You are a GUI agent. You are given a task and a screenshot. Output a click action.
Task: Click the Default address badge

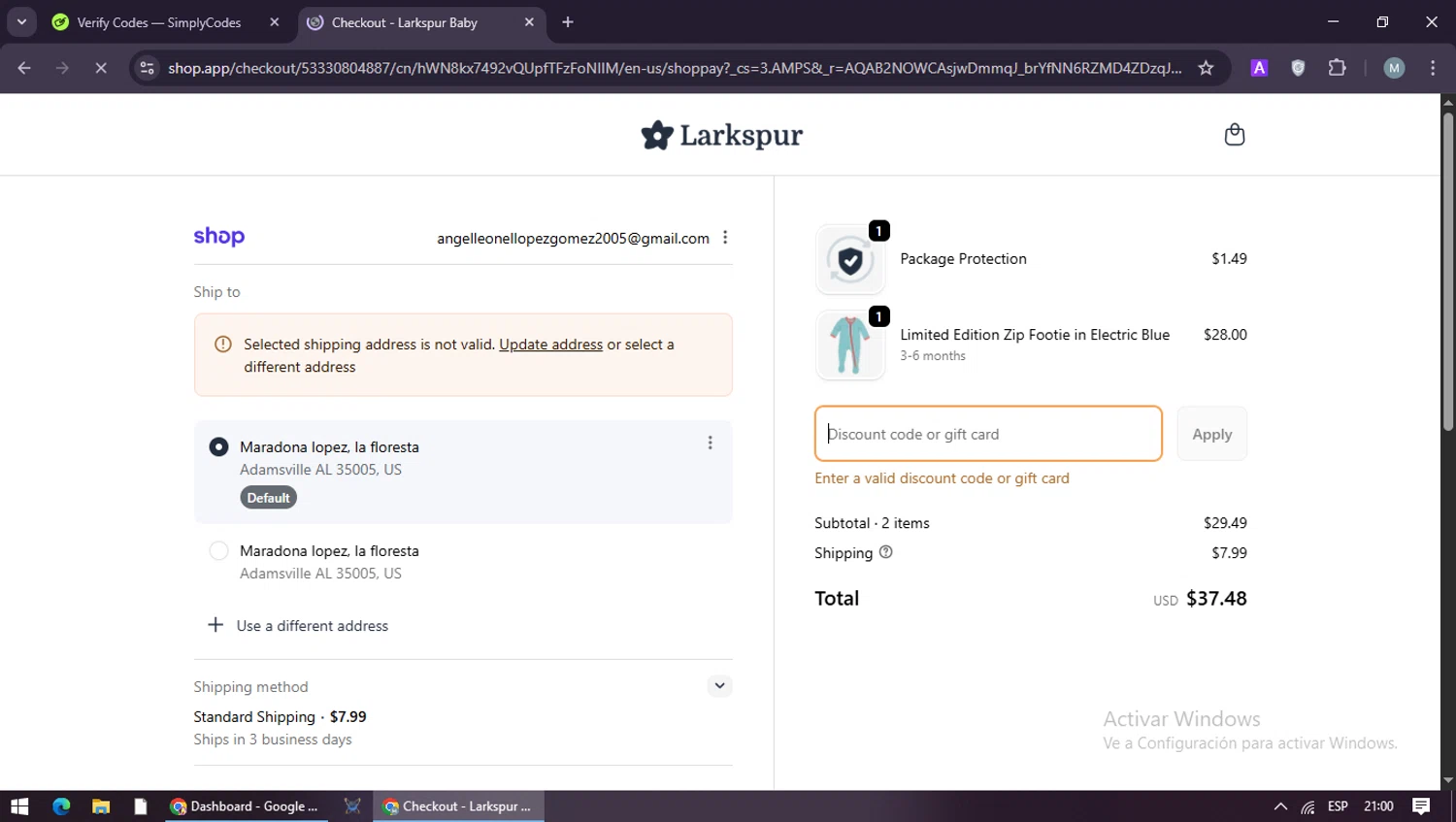coord(268,498)
